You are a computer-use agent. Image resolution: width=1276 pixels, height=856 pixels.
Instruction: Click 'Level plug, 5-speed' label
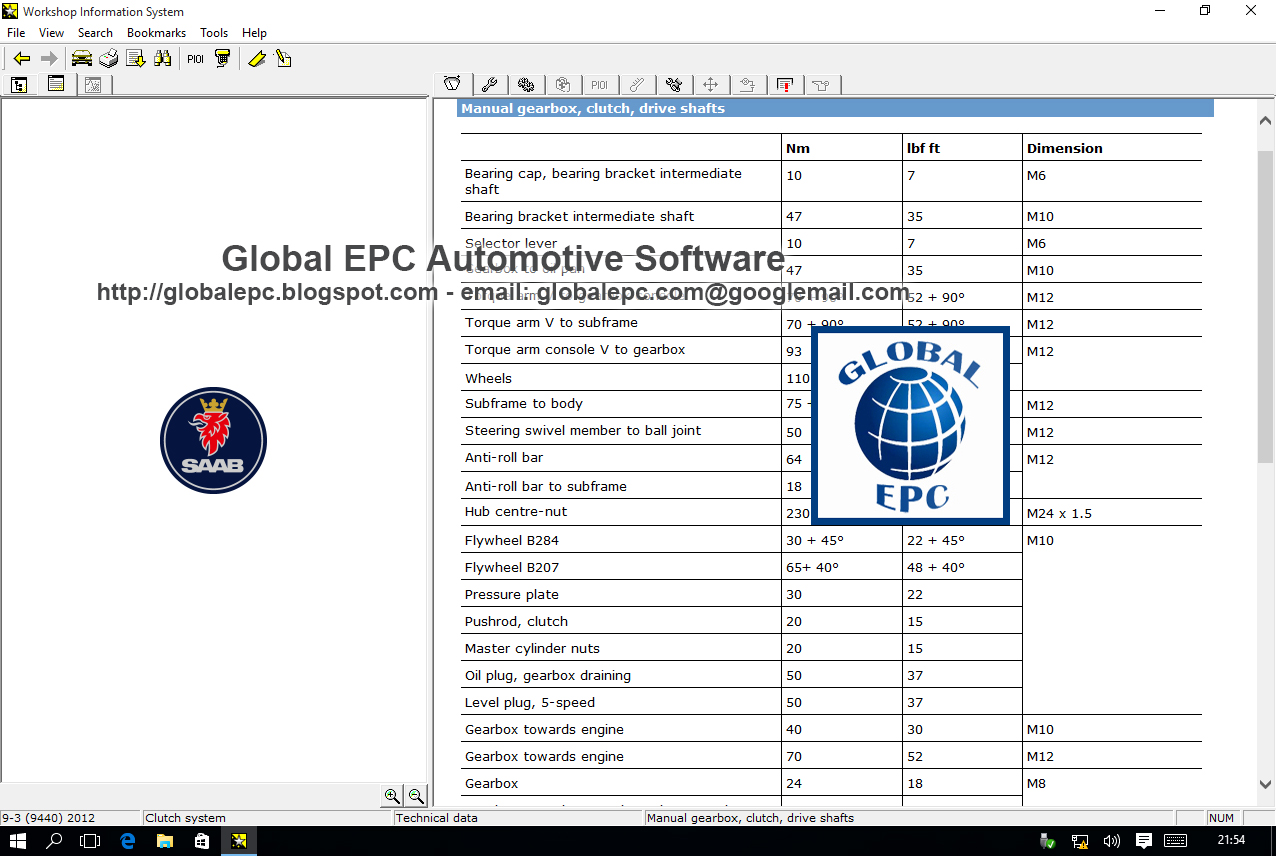coord(530,702)
